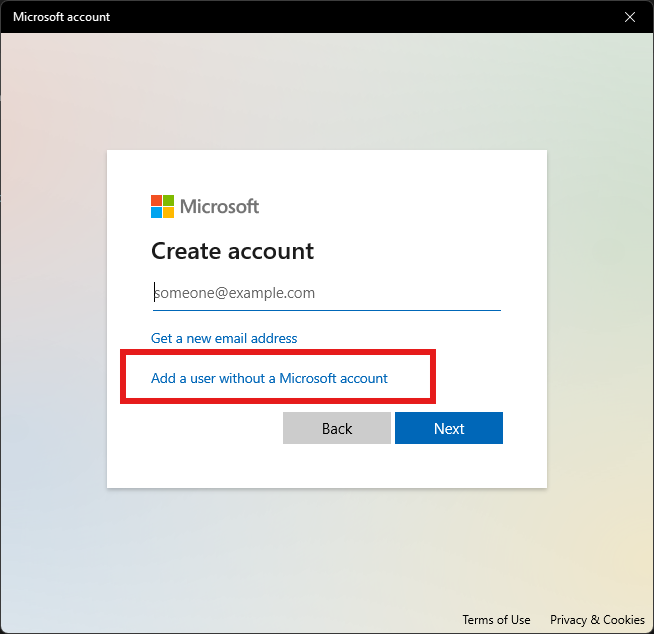Viewport: 654px width, 634px height.
Task: Close the Microsoft account dialog
Action: tap(630, 17)
